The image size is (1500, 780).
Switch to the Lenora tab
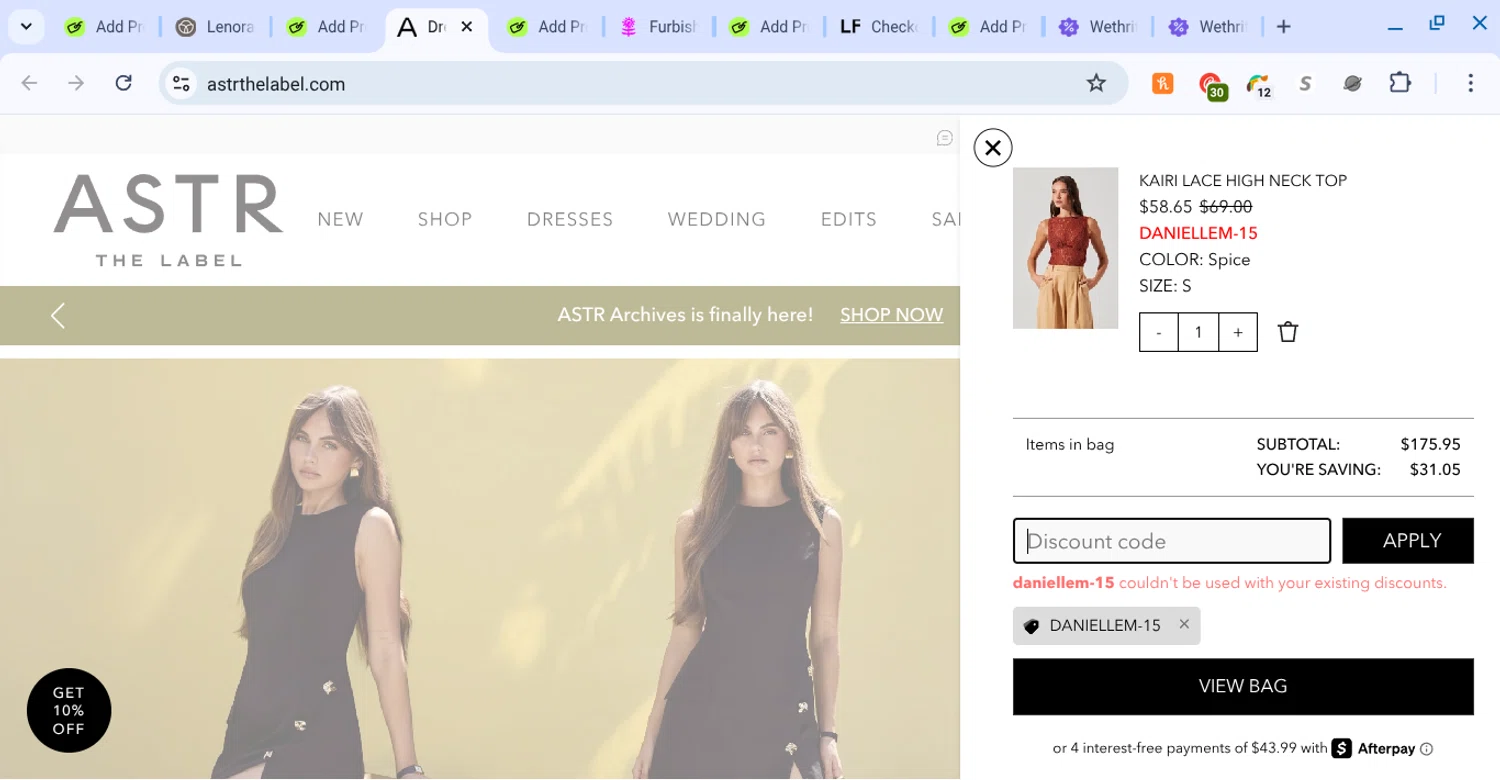pos(215,27)
